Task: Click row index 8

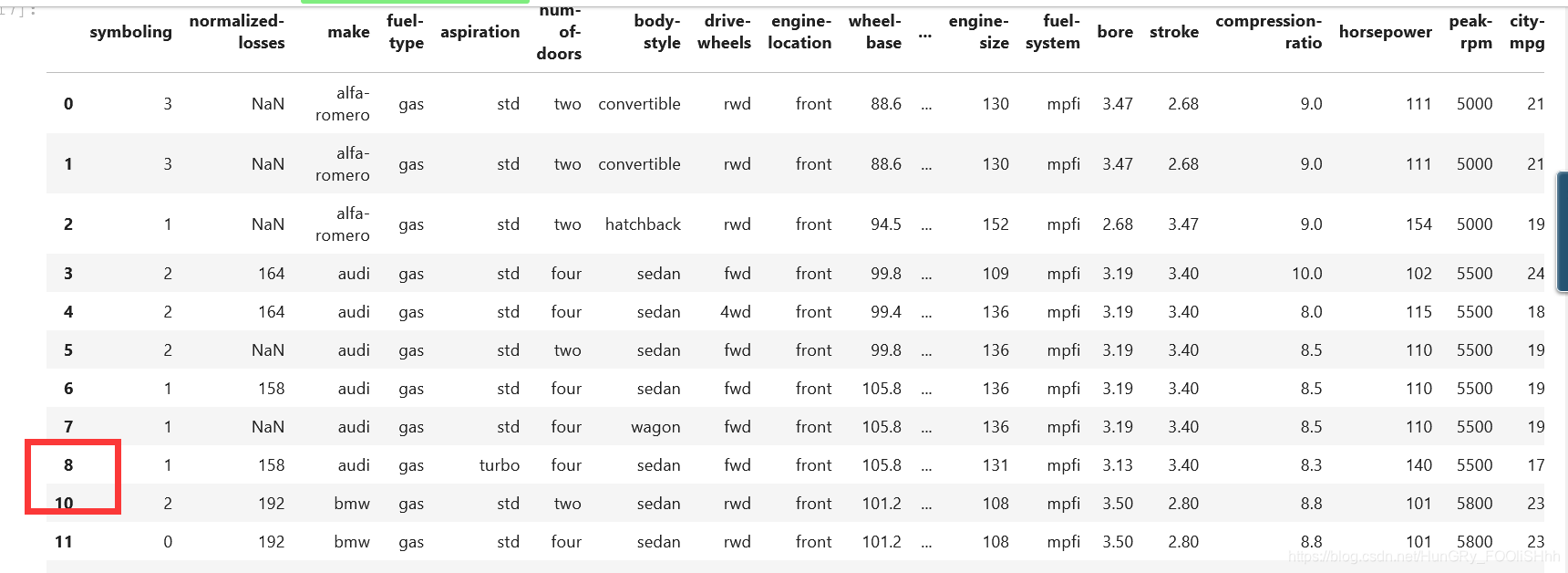Action: [x=68, y=465]
